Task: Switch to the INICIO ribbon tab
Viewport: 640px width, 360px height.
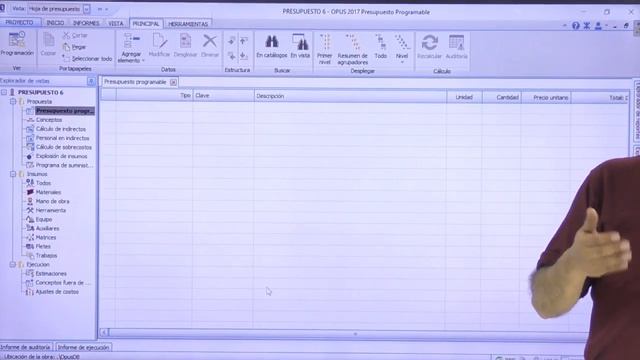Action: [55, 23]
